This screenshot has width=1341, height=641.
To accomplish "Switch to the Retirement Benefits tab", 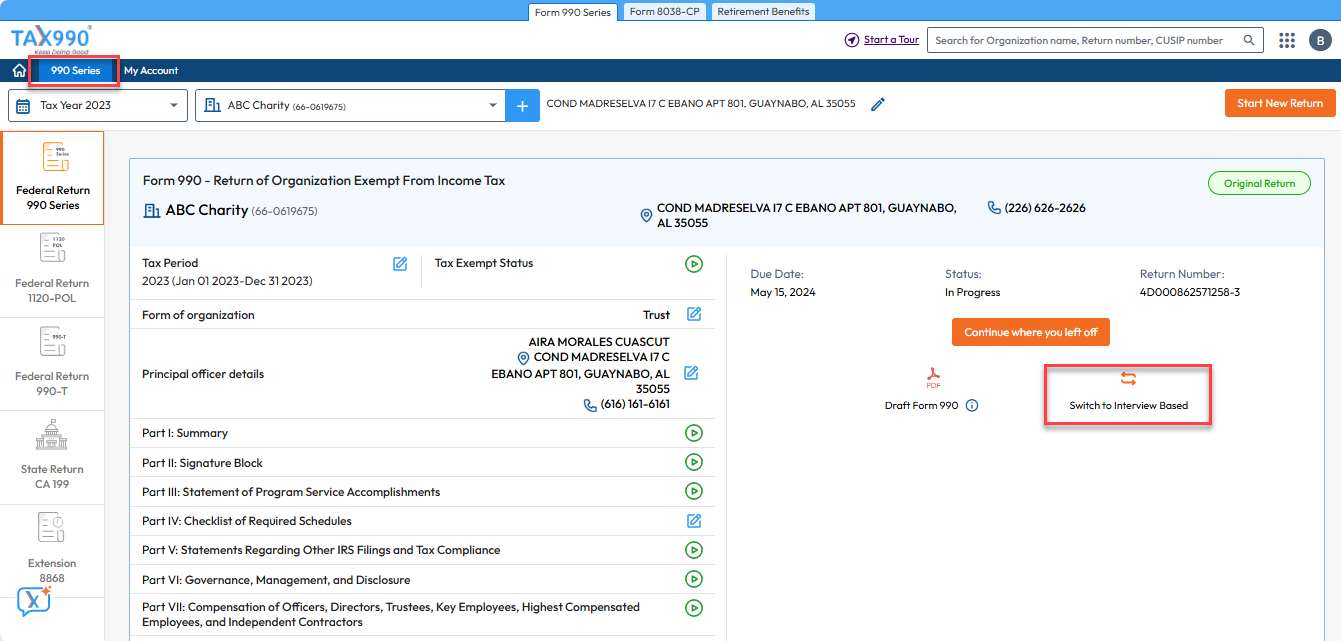I will [x=763, y=12].
